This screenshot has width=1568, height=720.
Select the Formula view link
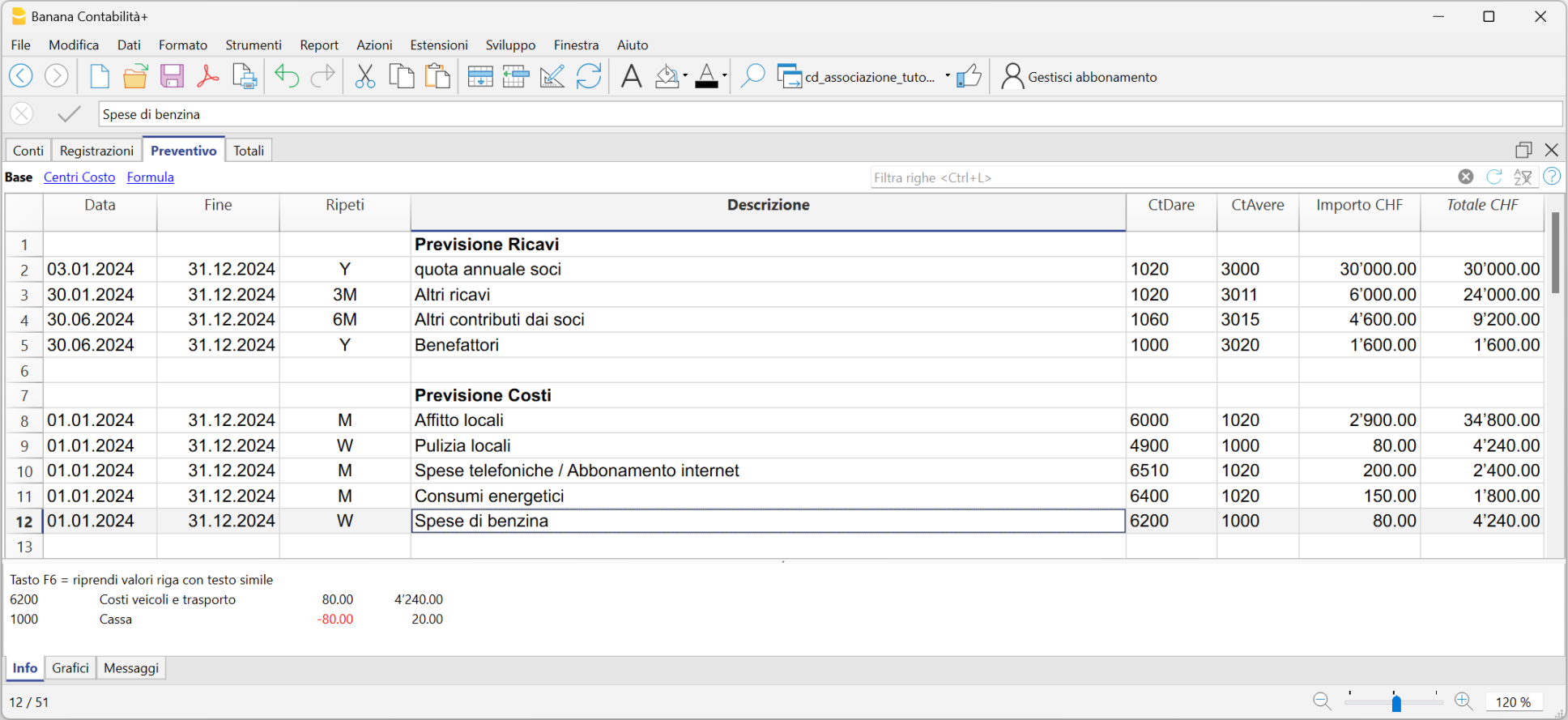click(151, 177)
